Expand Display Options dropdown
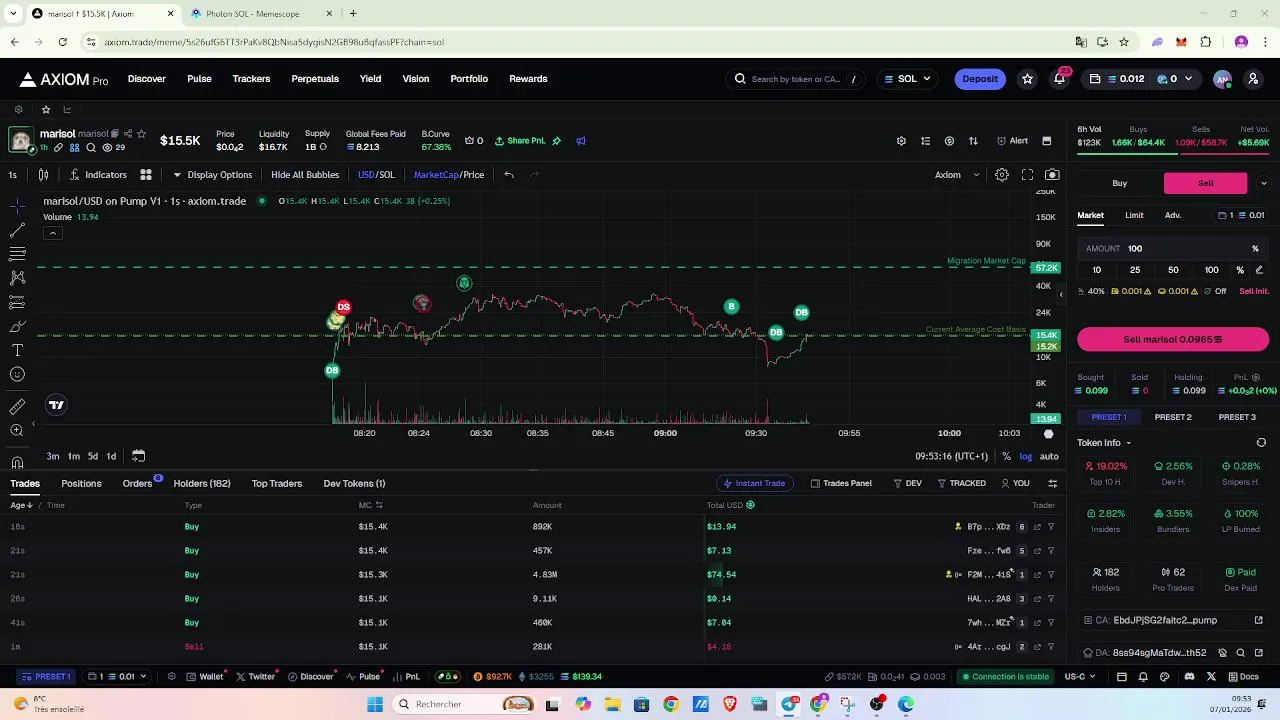The height and width of the screenshot is (720, 1280). [x=212, y=175]
